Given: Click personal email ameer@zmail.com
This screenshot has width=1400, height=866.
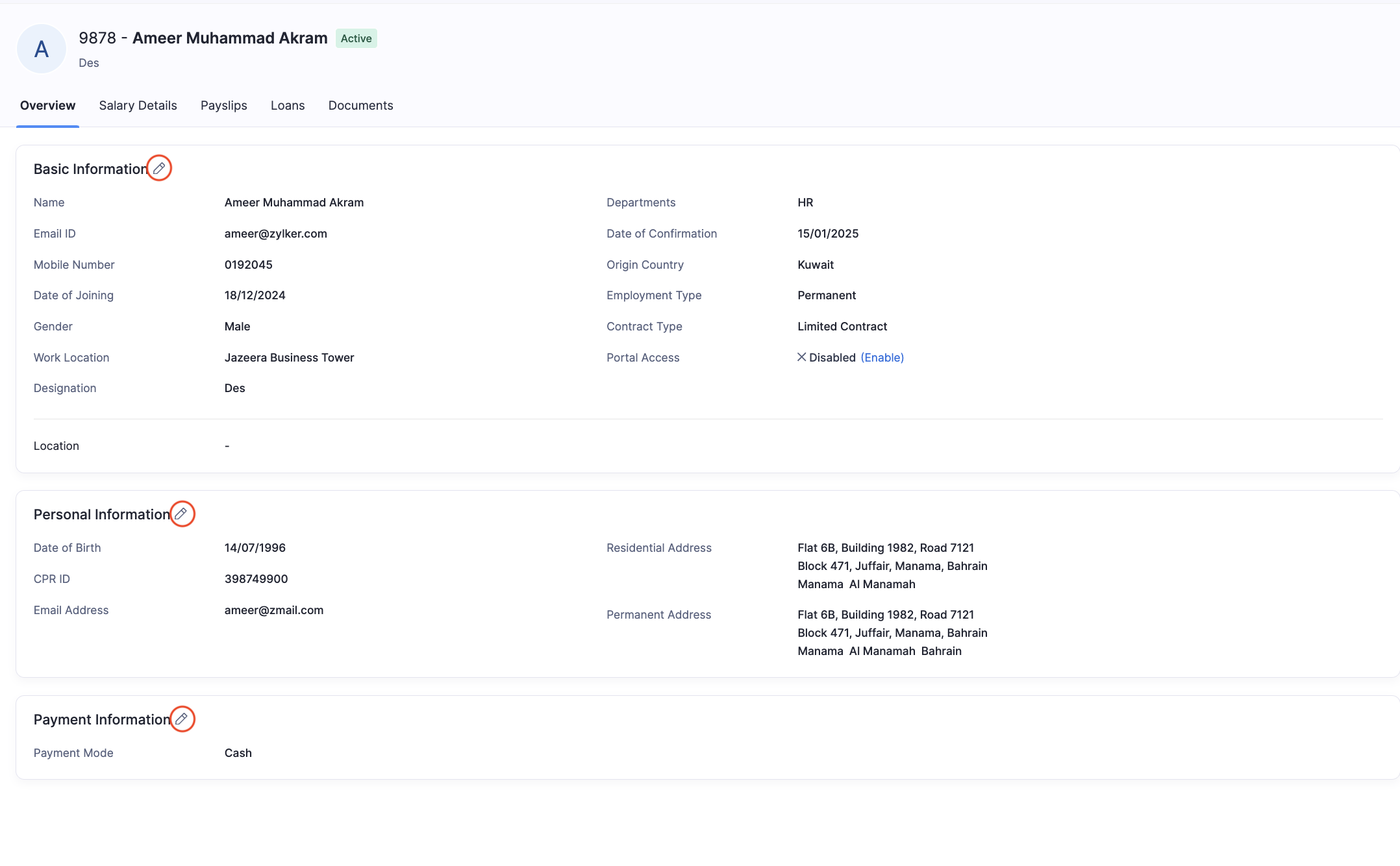Looking at the screenshot, I should (274, 610).
